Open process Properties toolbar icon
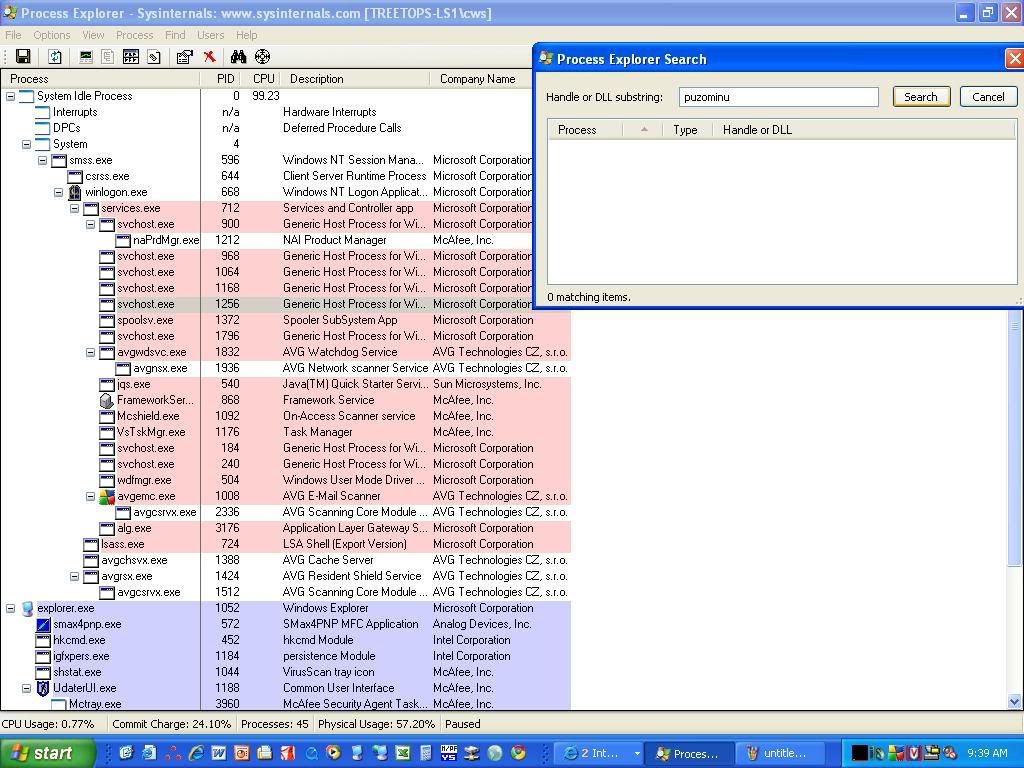The image size is (1024, 768). [x=185, y=57]
